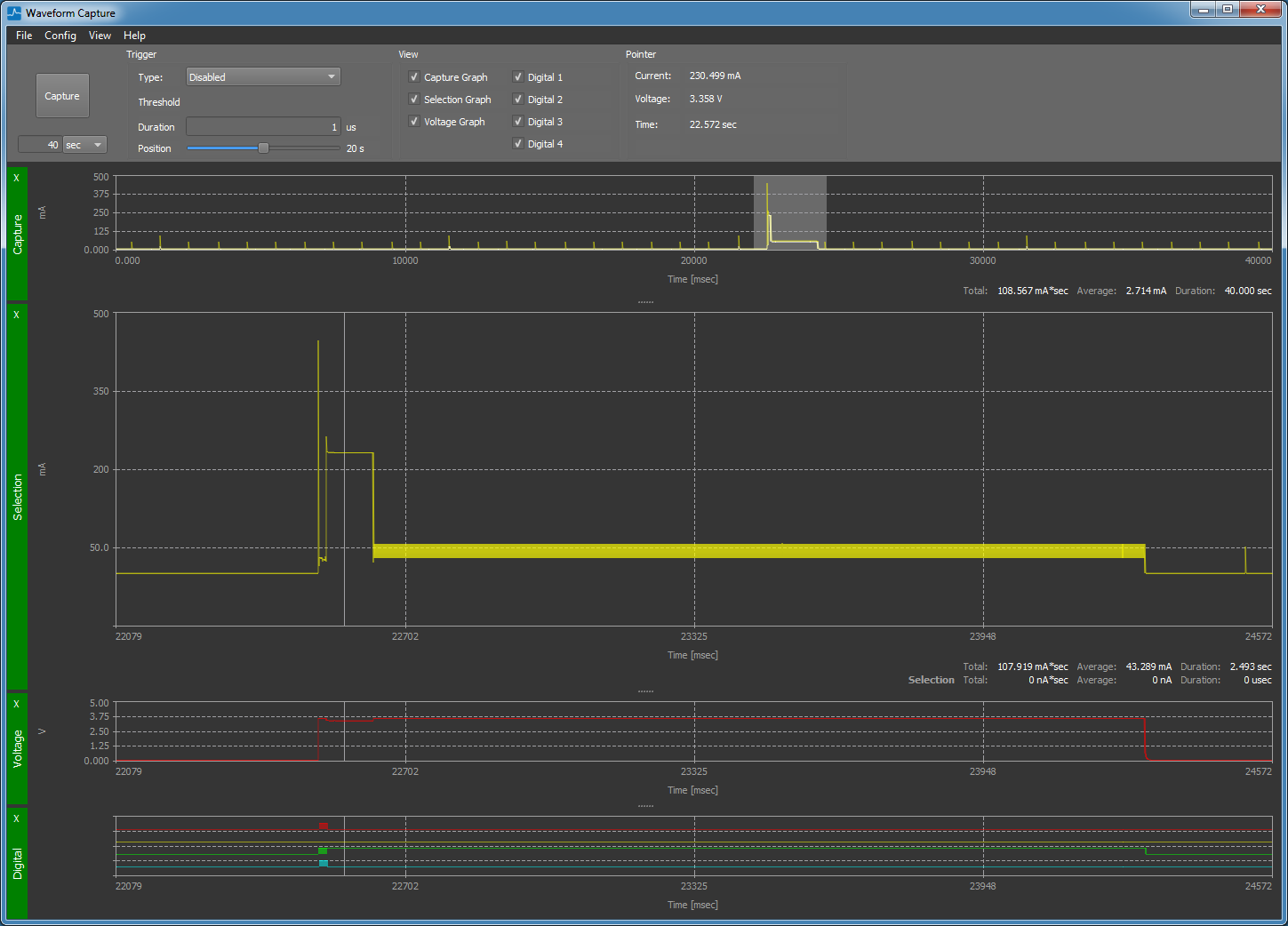Remove the Digital panel with its X icon
The height and width of the screenshot is (926, 1288).
click(x=16, y=818)
